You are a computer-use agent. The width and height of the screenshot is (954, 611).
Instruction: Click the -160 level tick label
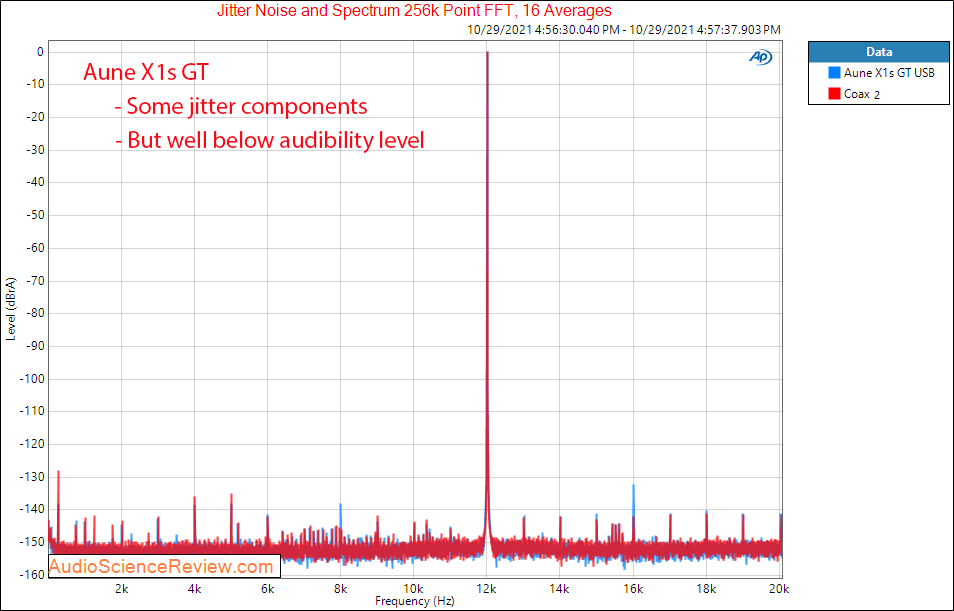tap(32, 574)
